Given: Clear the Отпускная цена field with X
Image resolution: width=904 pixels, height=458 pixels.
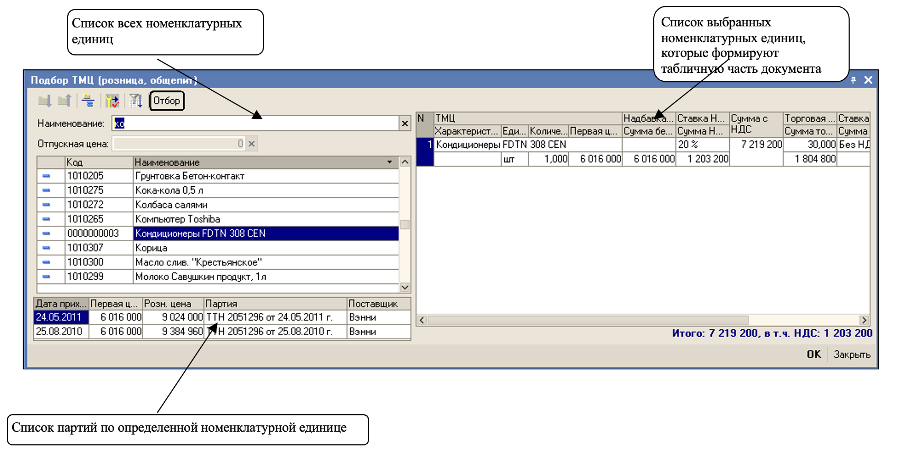Looking at the screenshot, I should [x=252, y=144].
